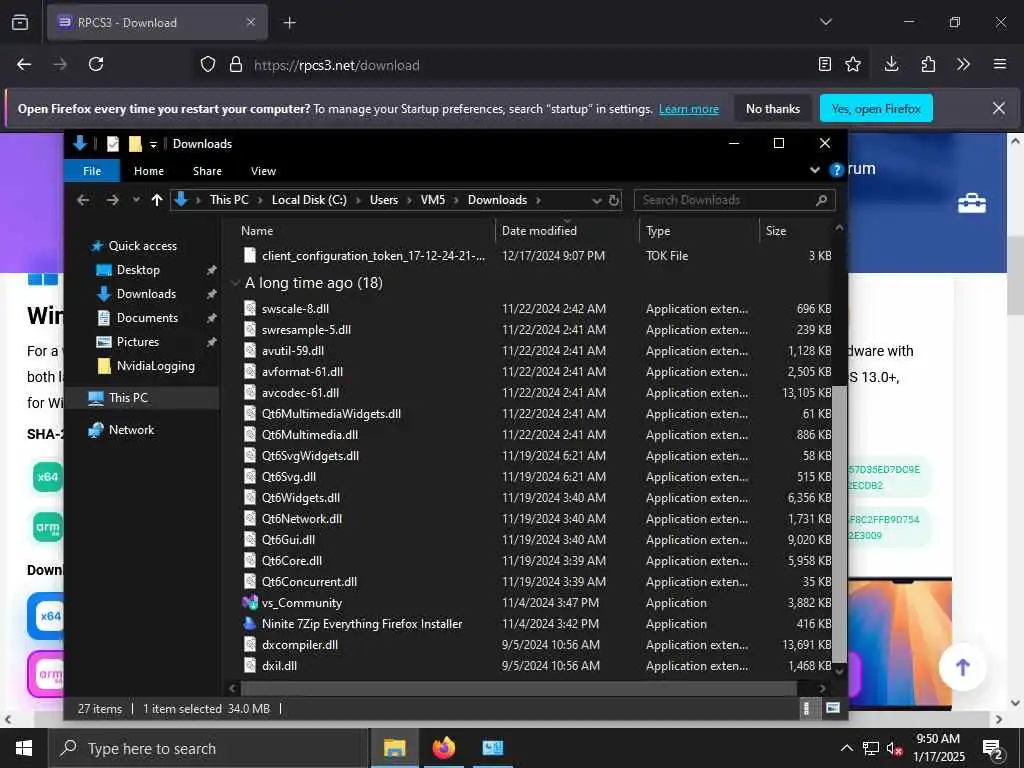The width and height of the screenshot is (1024, 768).
Task: Toggle Firefox reader view icon
Action: click(825, 64)
